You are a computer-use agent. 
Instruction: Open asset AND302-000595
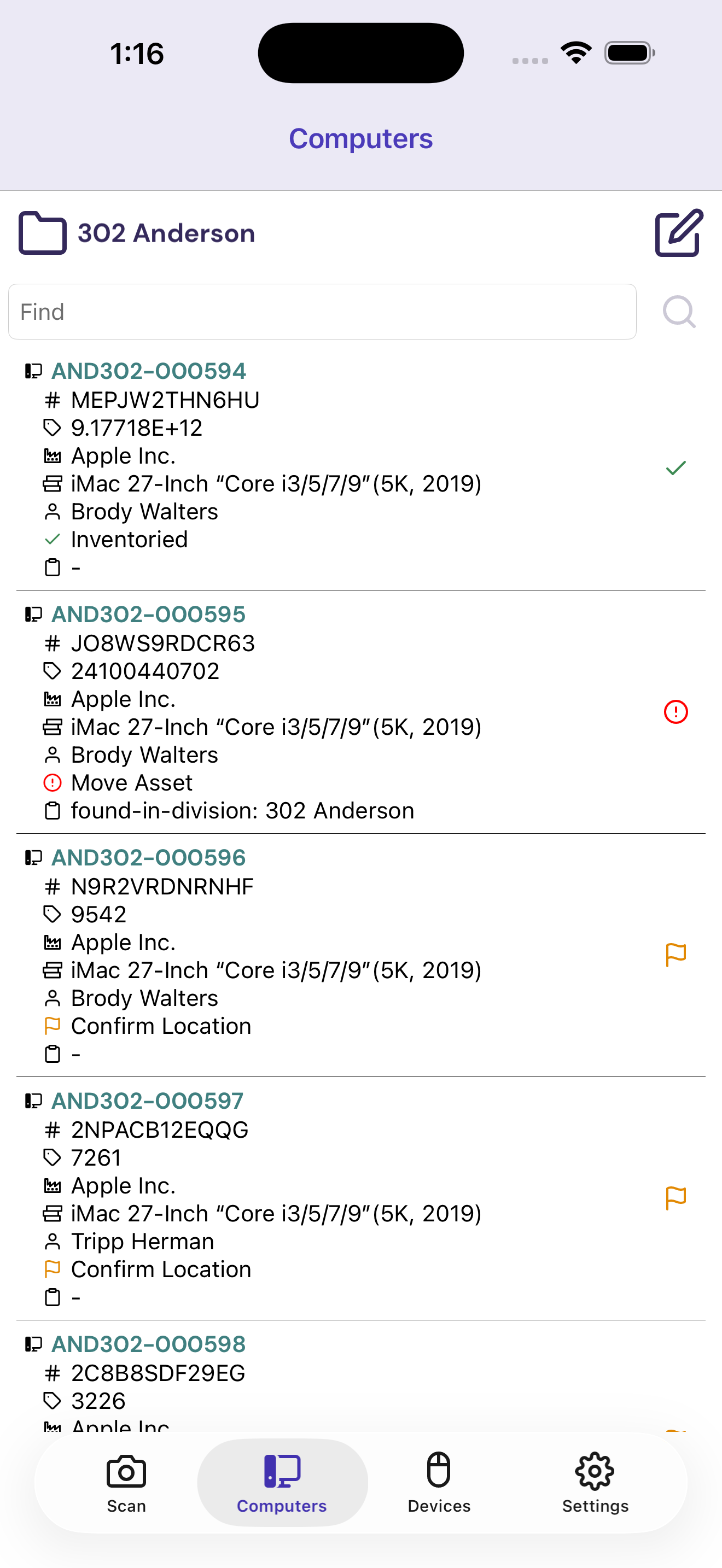coord(149,614)
